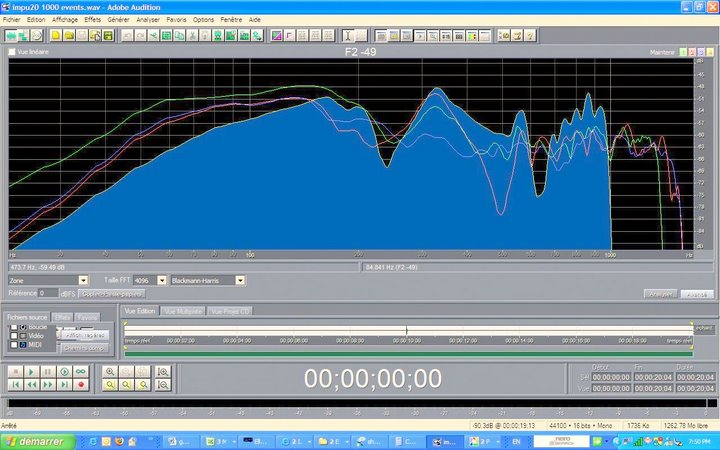Viewport: 720px width, 450px height.
Task: Check the Vidéo file type checkbox
Action: pos(14,336)
